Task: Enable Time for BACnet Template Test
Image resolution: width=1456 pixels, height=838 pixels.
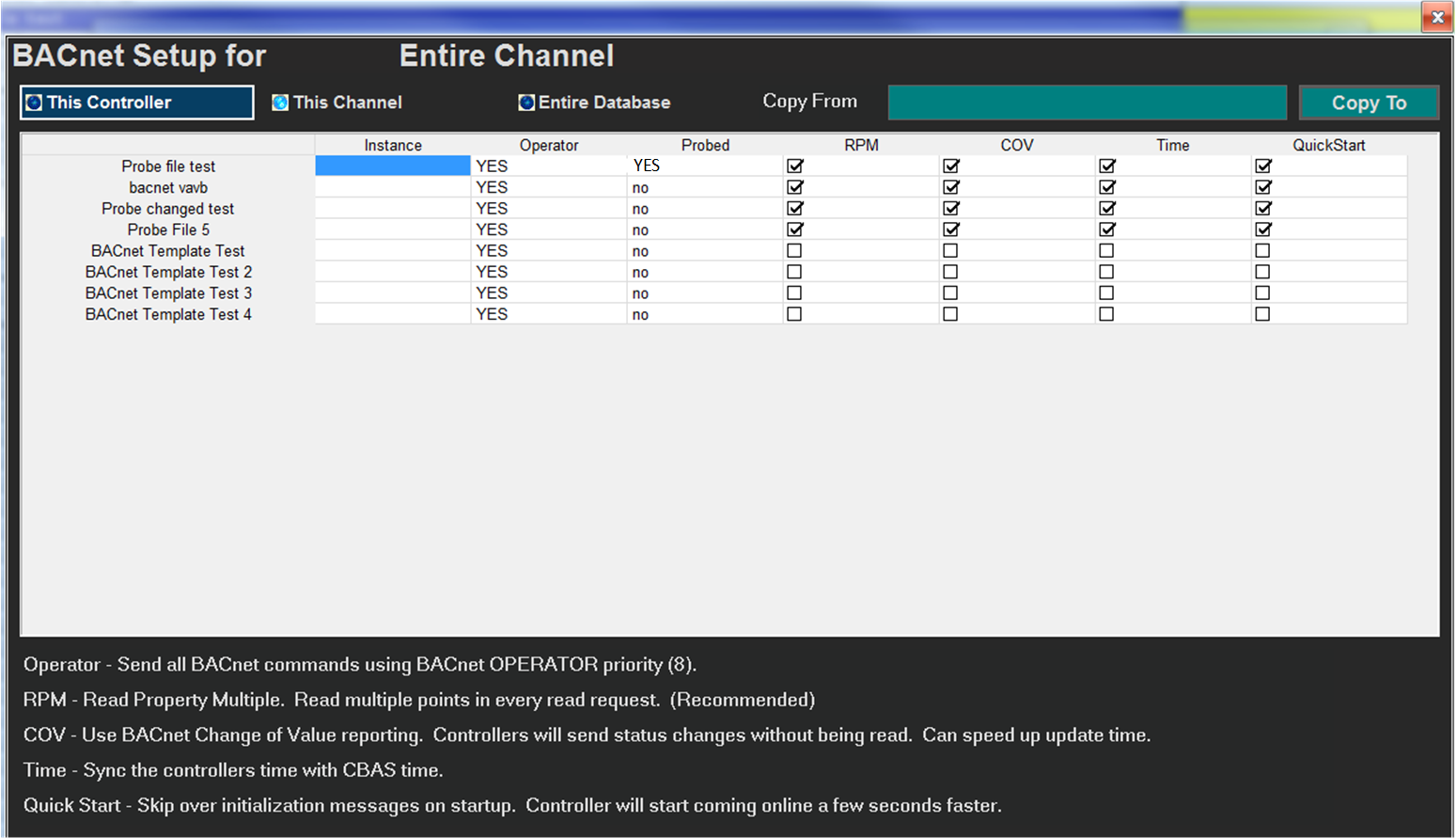Action: pos(1106,251)
